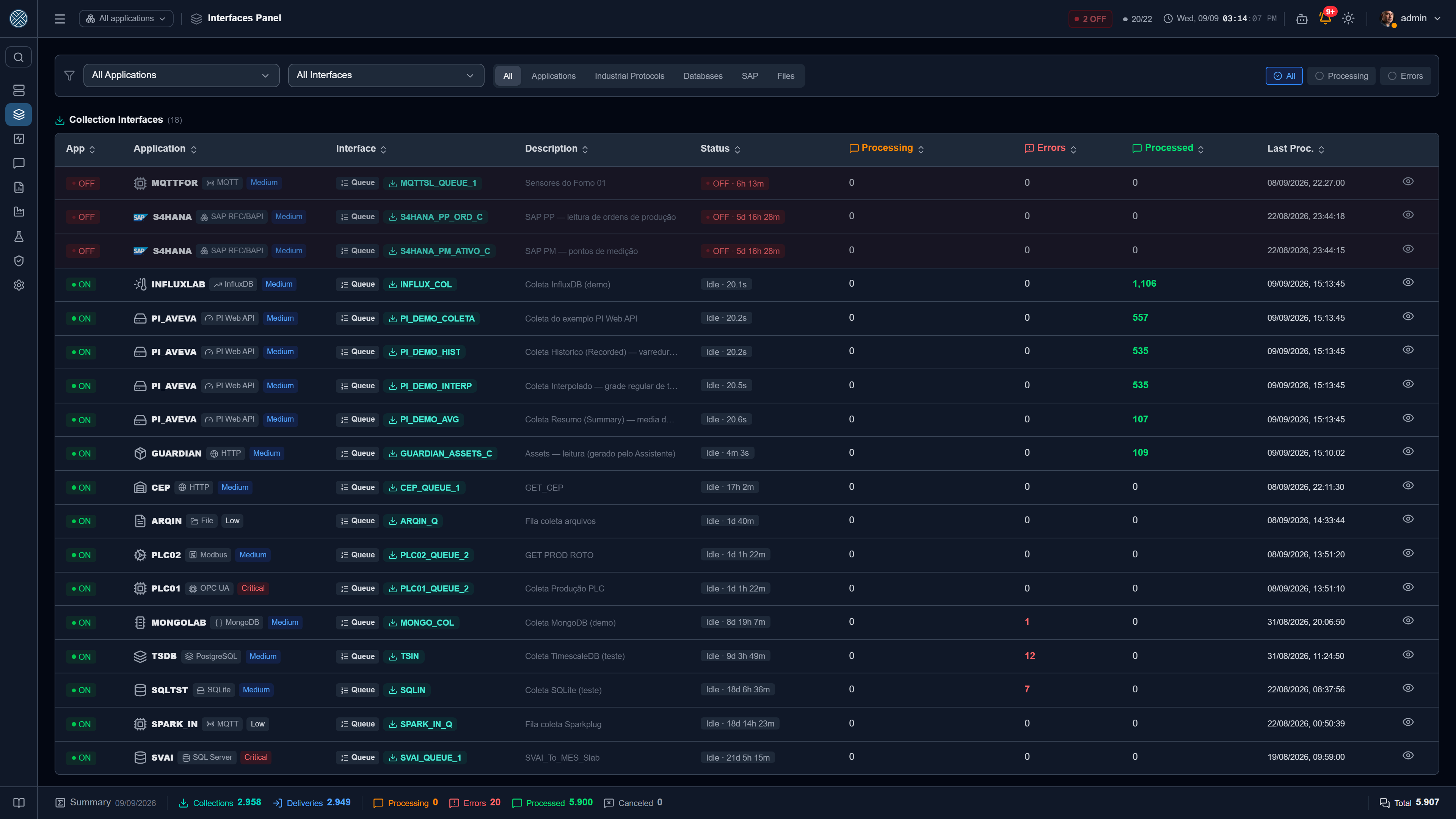Open the All applications header selector
Image resolution: width=1456 pixels, height=819 pixels.
(x=126, y=19)
